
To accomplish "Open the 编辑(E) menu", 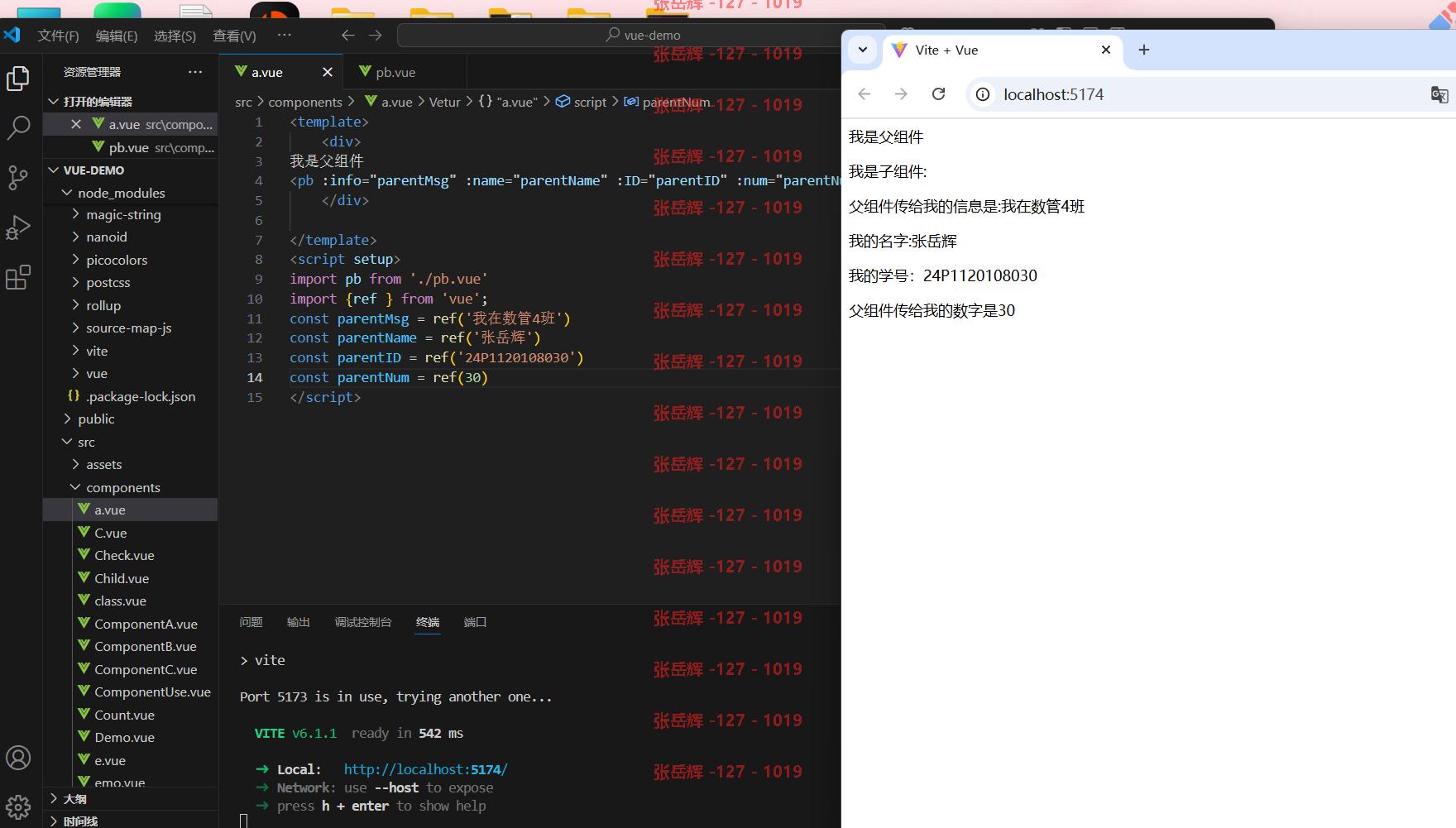I will click(x=117, y=36).
